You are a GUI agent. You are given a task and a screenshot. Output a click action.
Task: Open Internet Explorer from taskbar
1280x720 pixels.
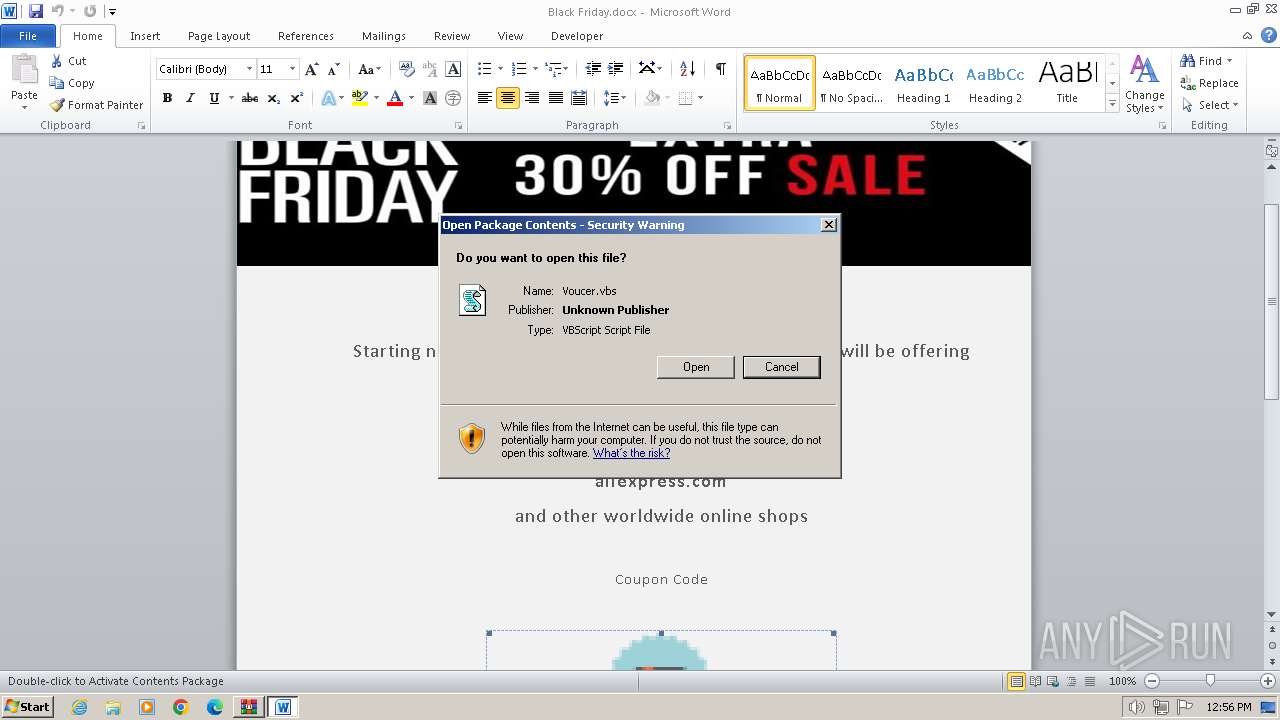[x=79, y=707]
